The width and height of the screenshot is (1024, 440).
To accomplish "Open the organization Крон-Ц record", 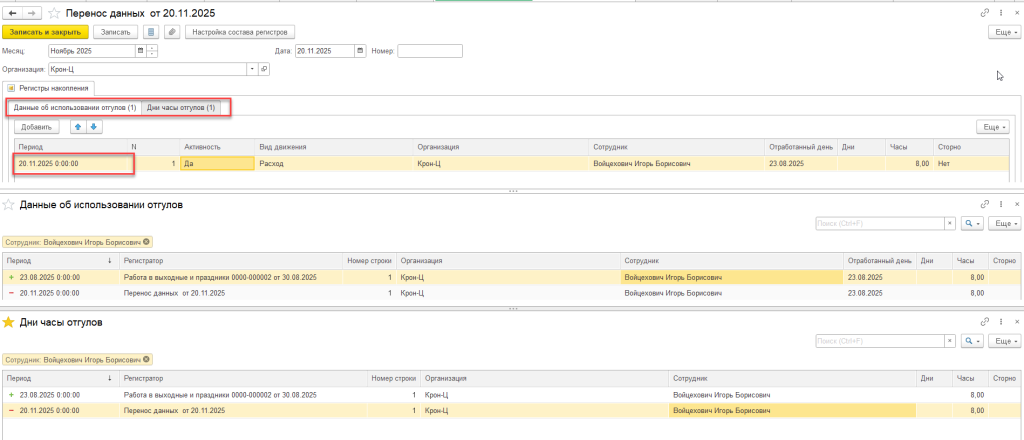I will [x=265, y=69].
